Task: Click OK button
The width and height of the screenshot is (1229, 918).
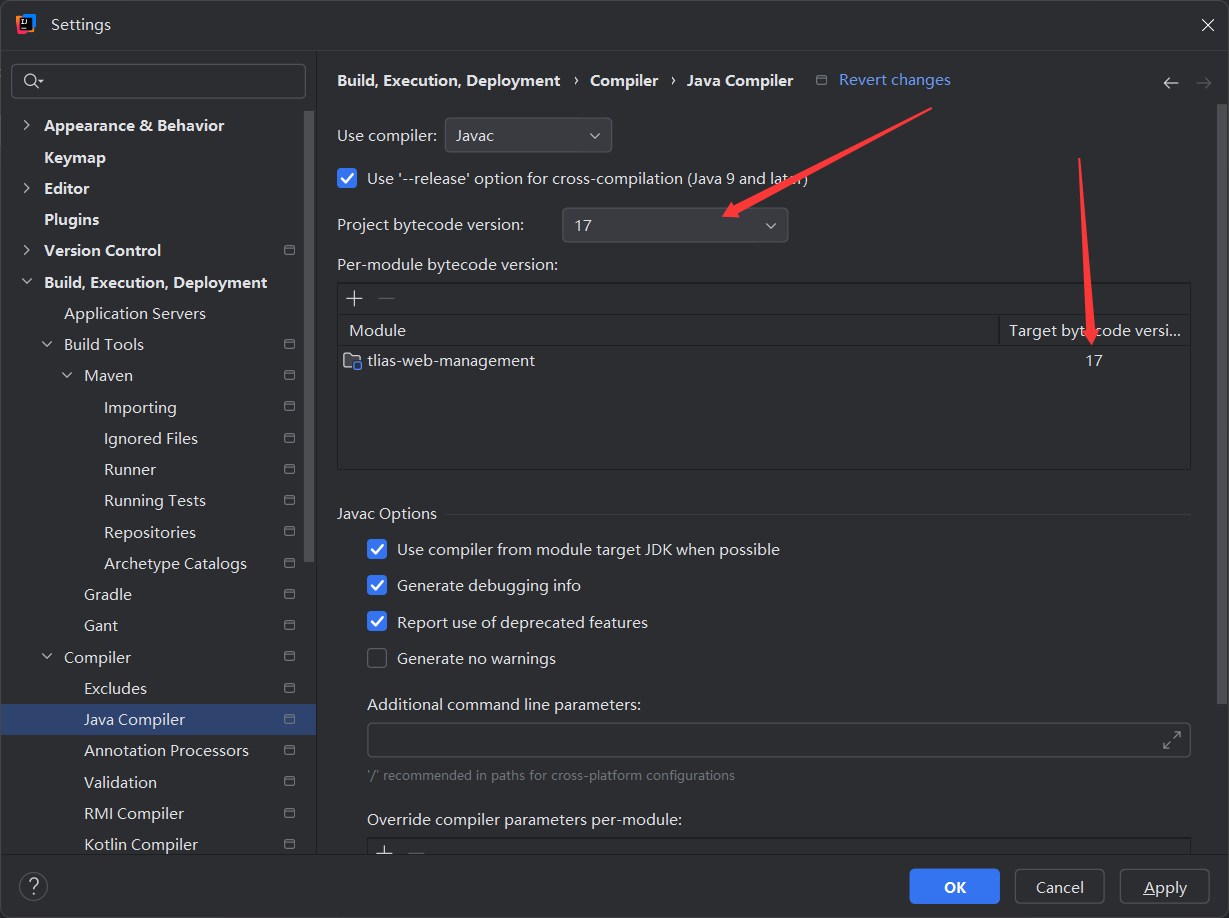Action: coord(954,887)
